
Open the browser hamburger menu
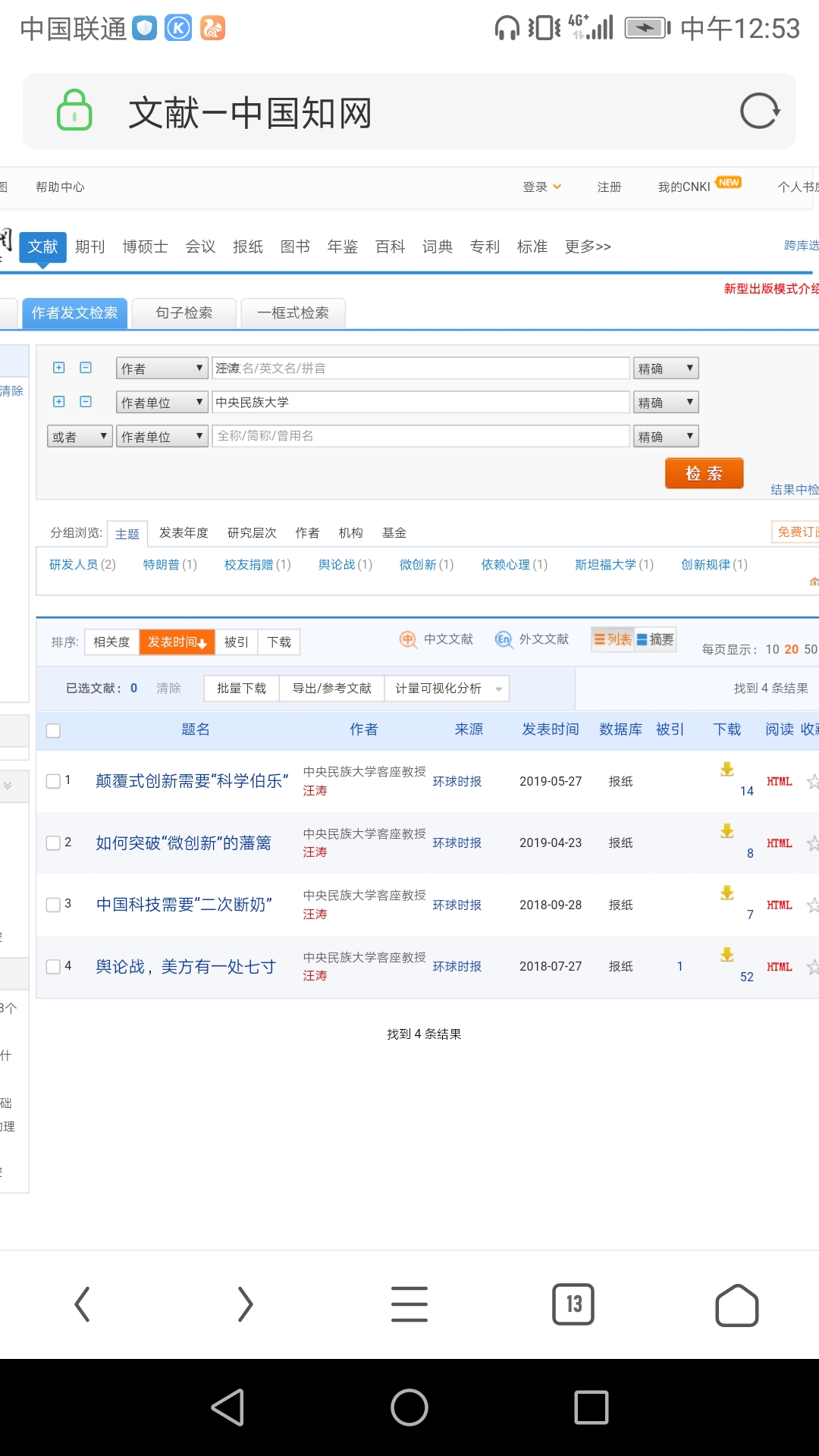point(409,1304)
